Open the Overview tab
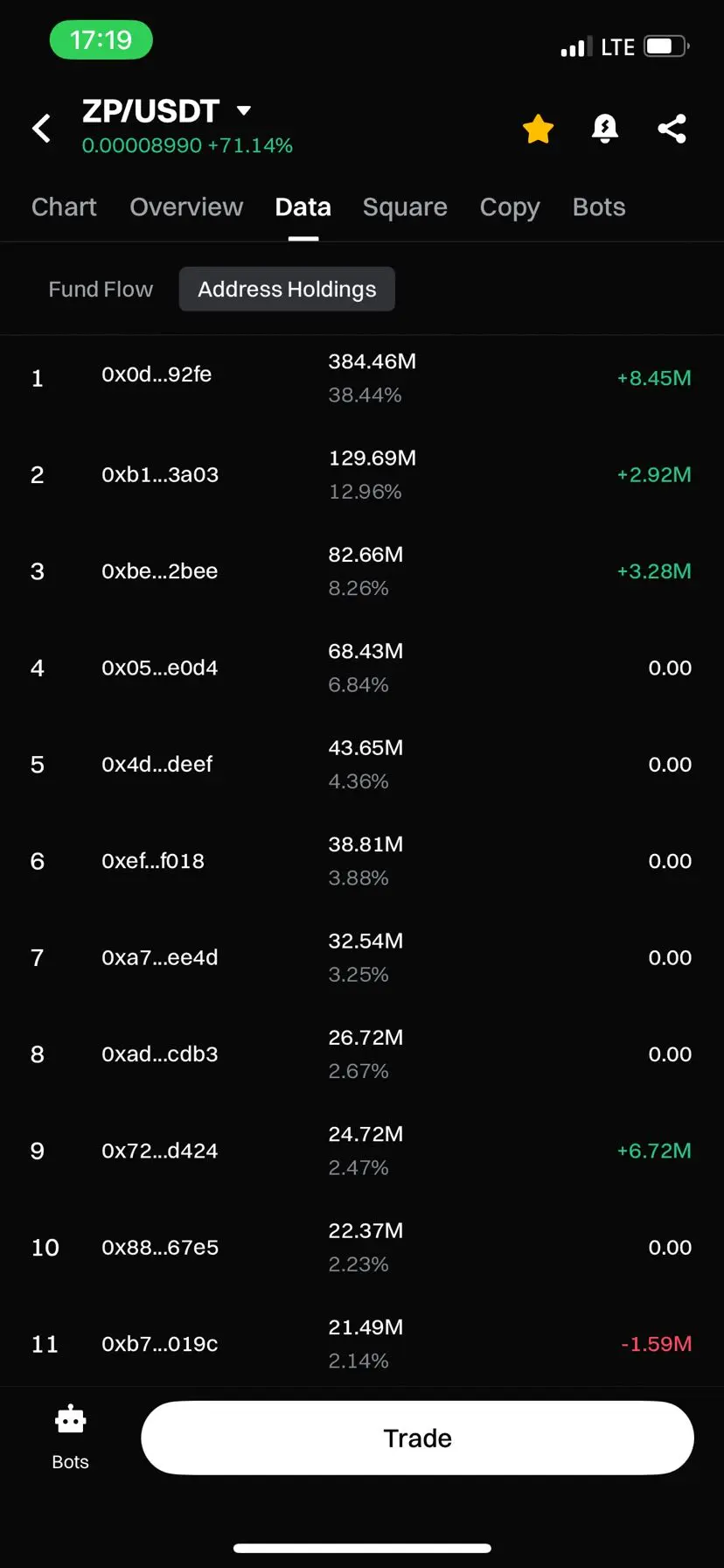 click(x=186, y=207)
